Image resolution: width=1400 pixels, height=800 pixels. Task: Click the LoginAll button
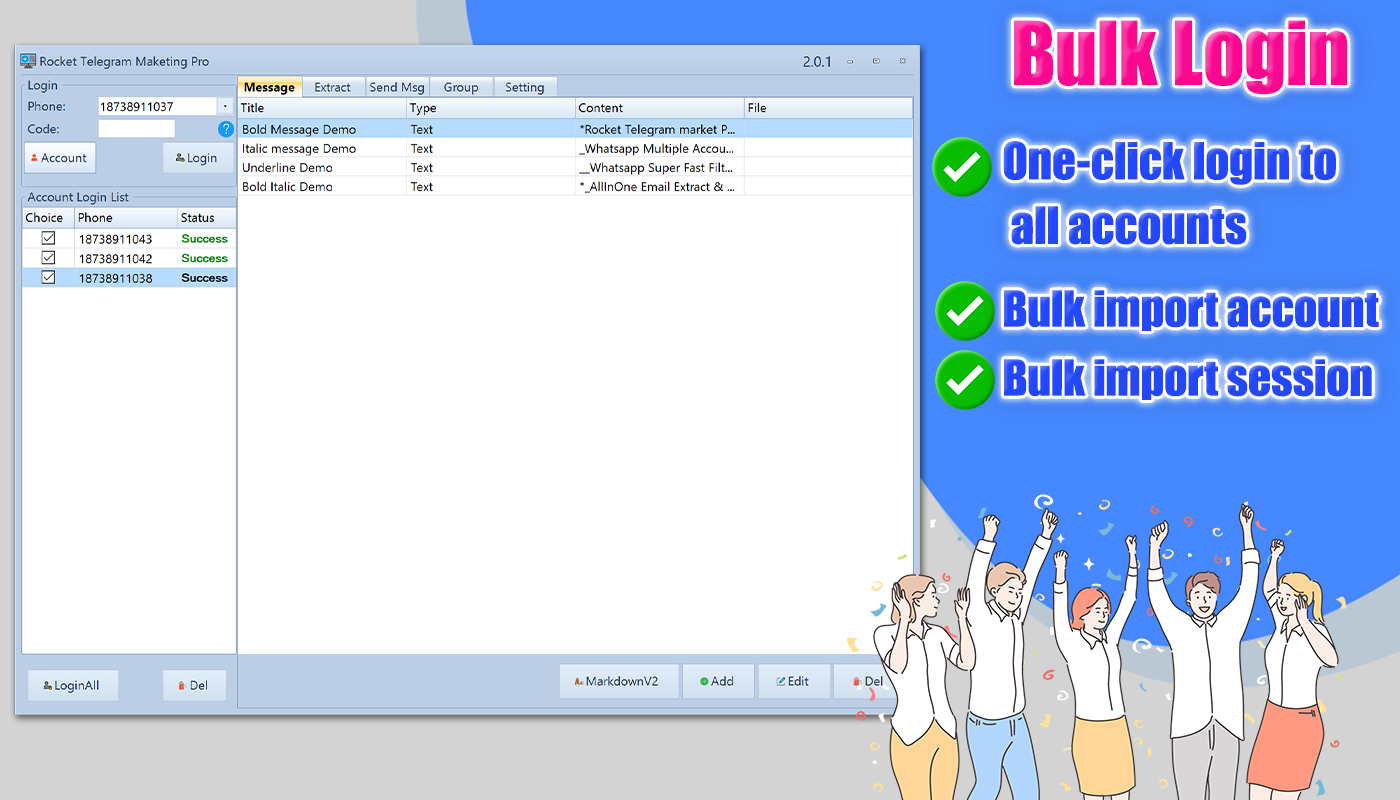tap(72, 685)
